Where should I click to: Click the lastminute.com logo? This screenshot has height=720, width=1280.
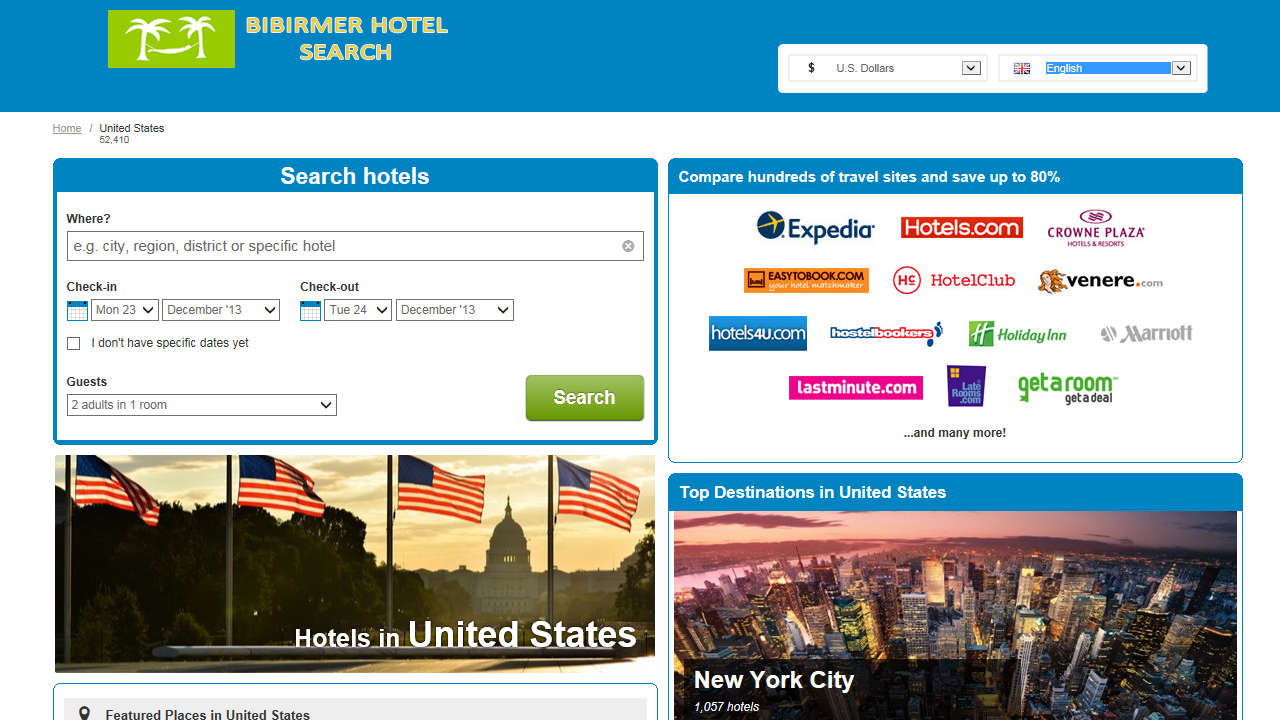point(856,387)
